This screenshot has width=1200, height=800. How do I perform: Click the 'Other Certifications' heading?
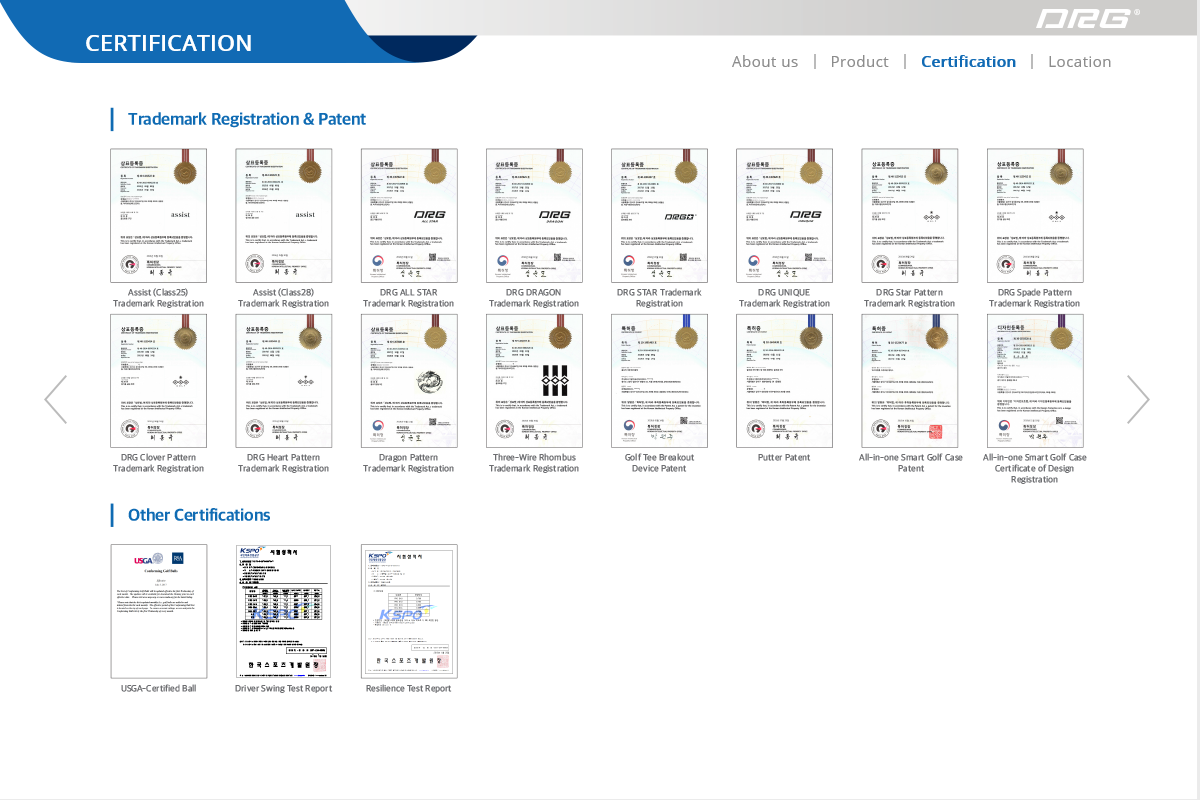pyautogui.click(x=199, y=515)
